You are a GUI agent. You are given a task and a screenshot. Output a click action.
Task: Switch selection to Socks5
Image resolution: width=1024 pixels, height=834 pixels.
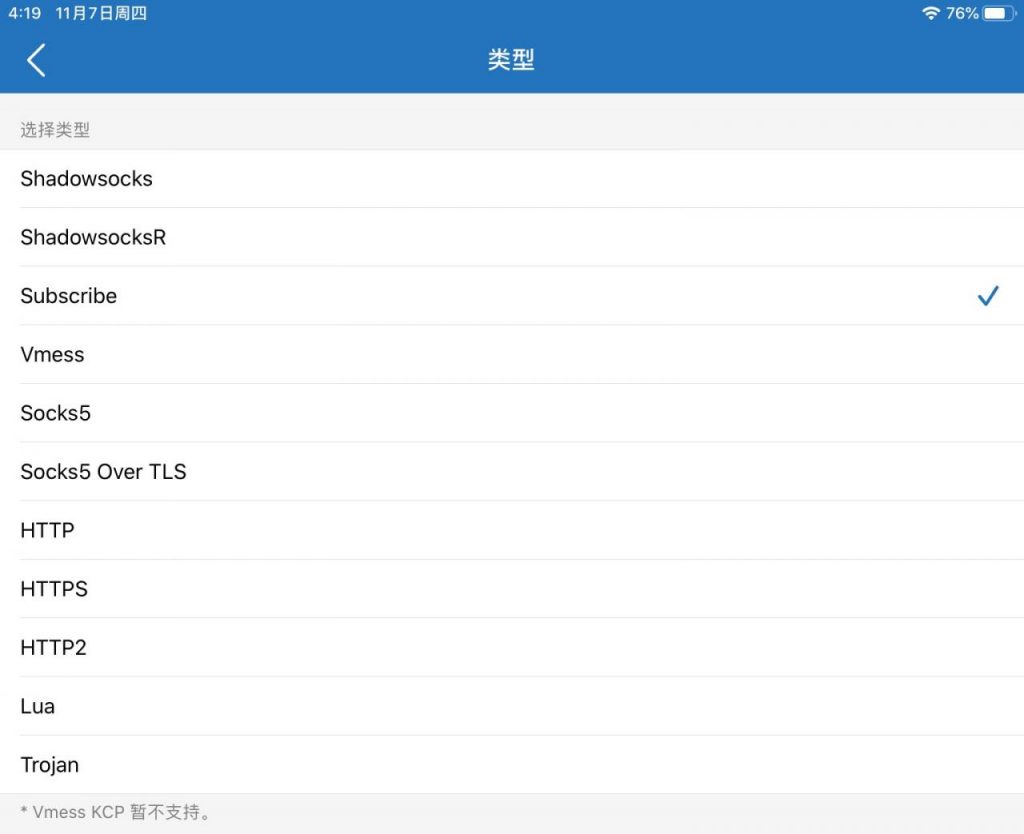[x=55, y=413]
